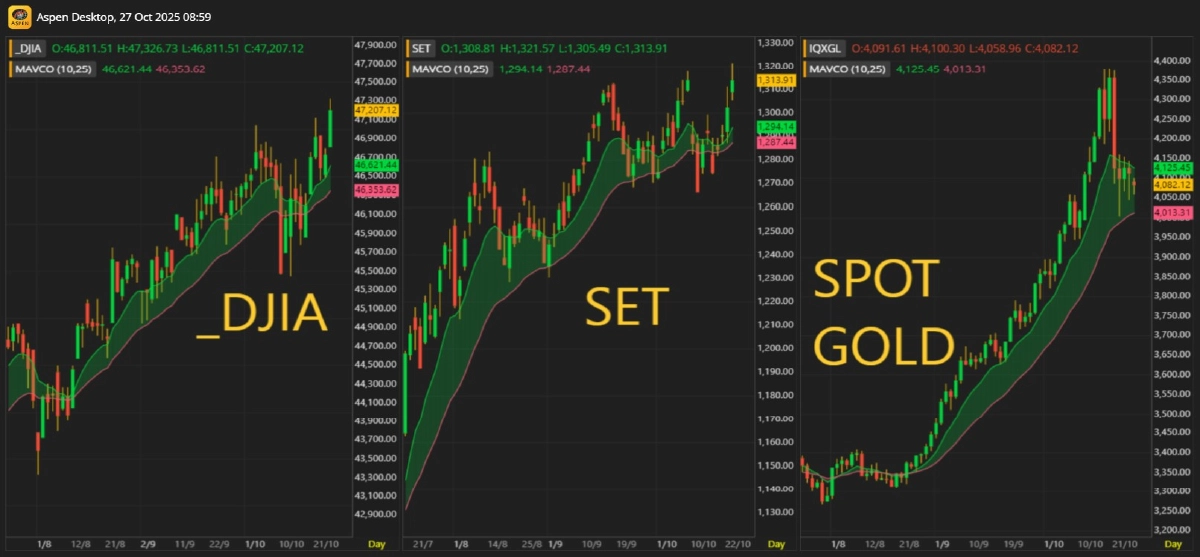Select the SET symbol label
The height and width of the screenshot is (557, 1200).
pos(421,48)
